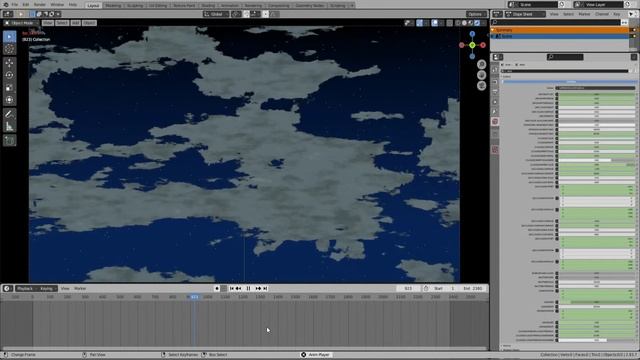Viewport: 640px width, 360px height.
Task: Open the Edit menu
Action: click(26, 4)
